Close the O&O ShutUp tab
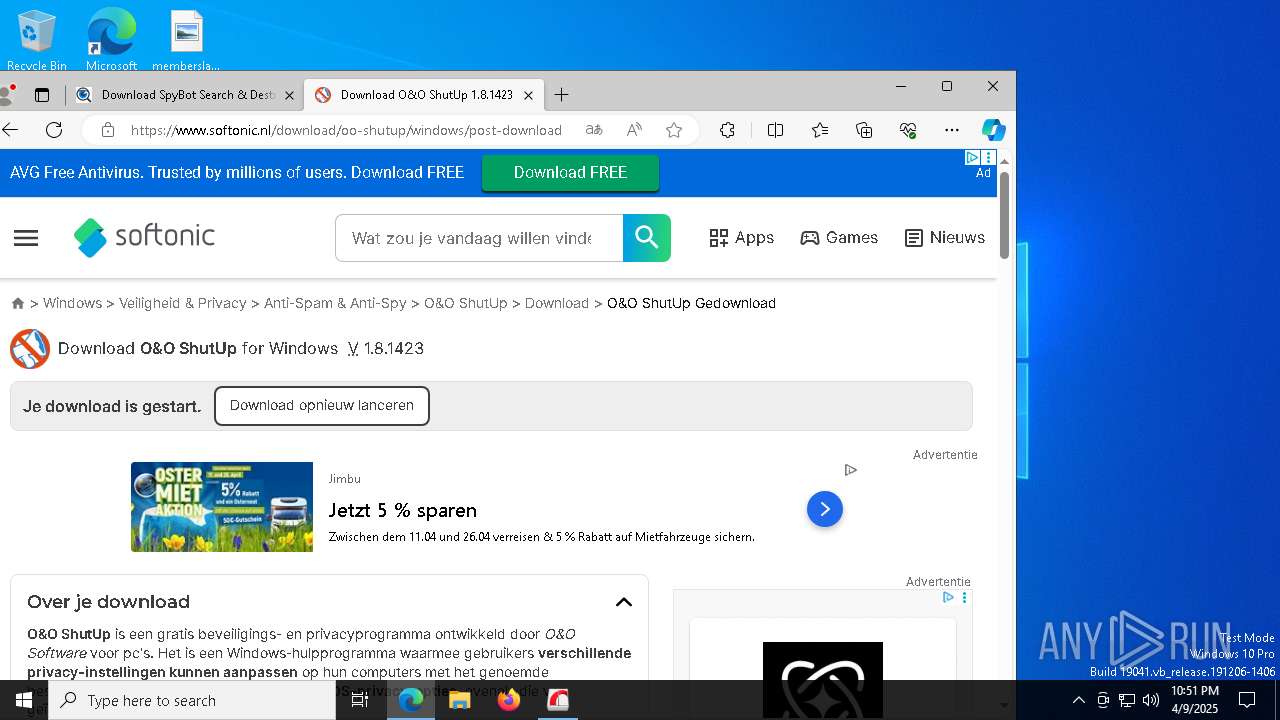1280x720 pixels. (x=529, y=95)
